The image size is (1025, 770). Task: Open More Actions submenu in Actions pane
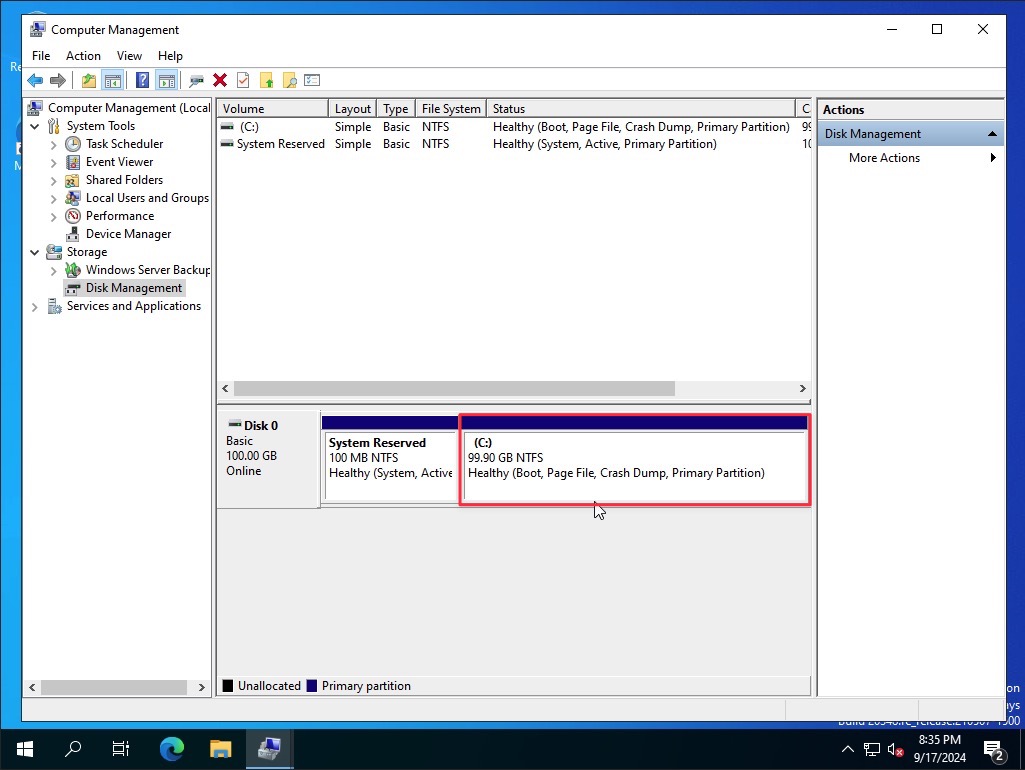pyautogui.click(x=911, y=158)
